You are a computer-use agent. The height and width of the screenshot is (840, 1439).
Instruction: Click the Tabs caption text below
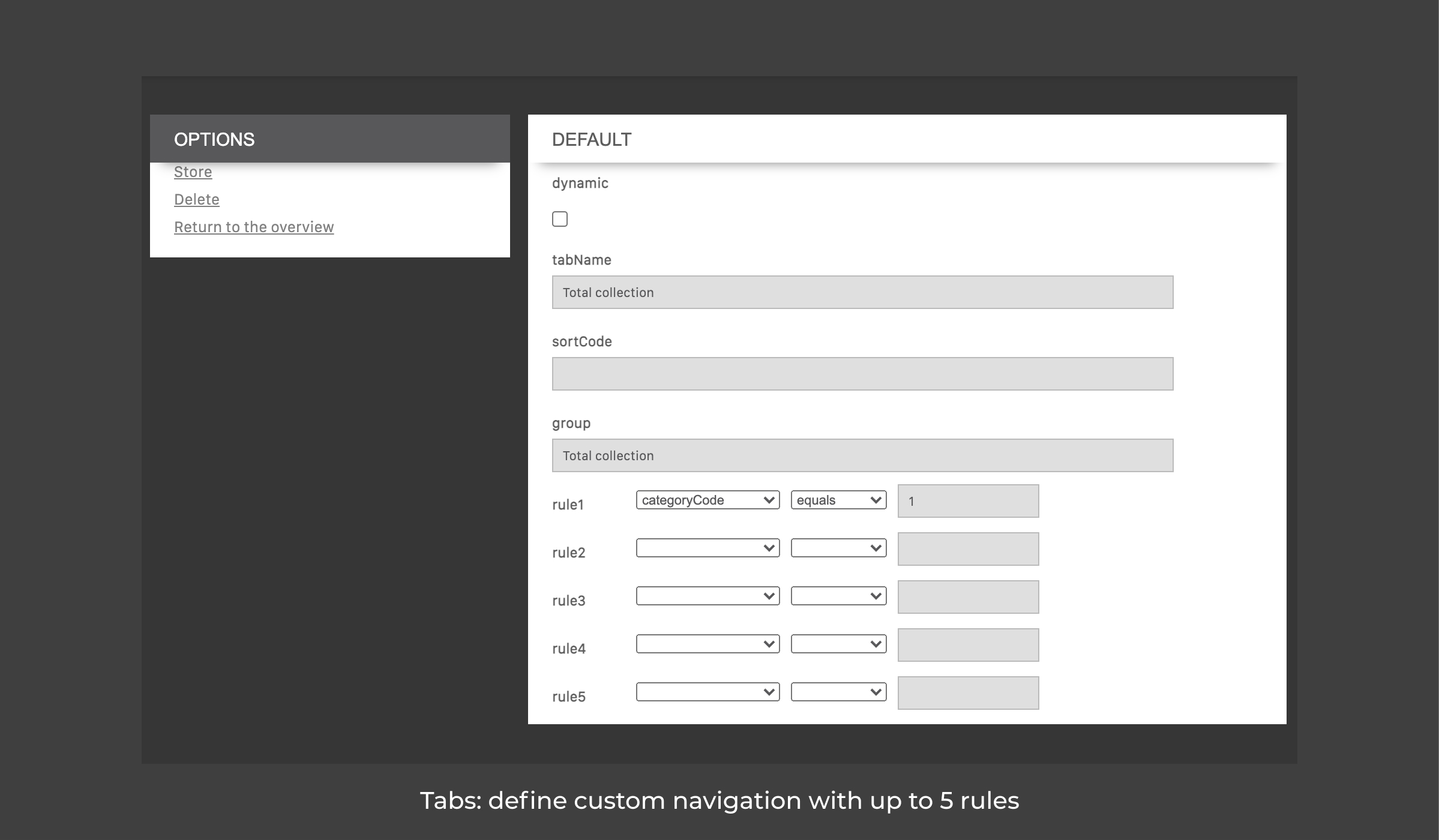[719, 801]
